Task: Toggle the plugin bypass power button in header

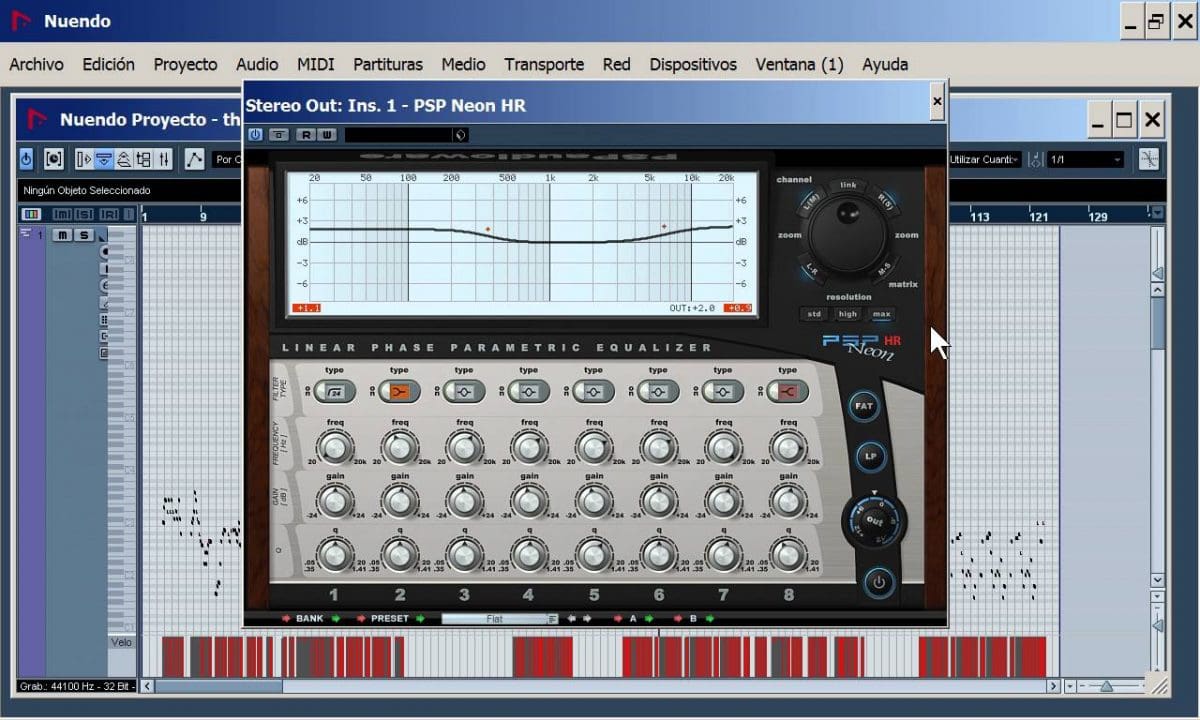Action: [255, 135]
